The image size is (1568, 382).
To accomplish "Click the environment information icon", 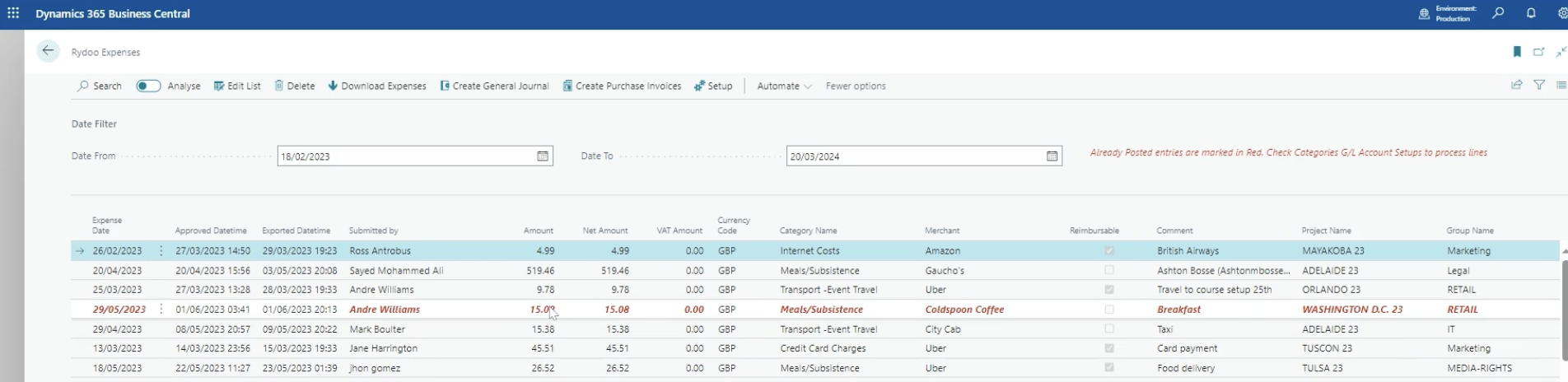I will 1424,14.
